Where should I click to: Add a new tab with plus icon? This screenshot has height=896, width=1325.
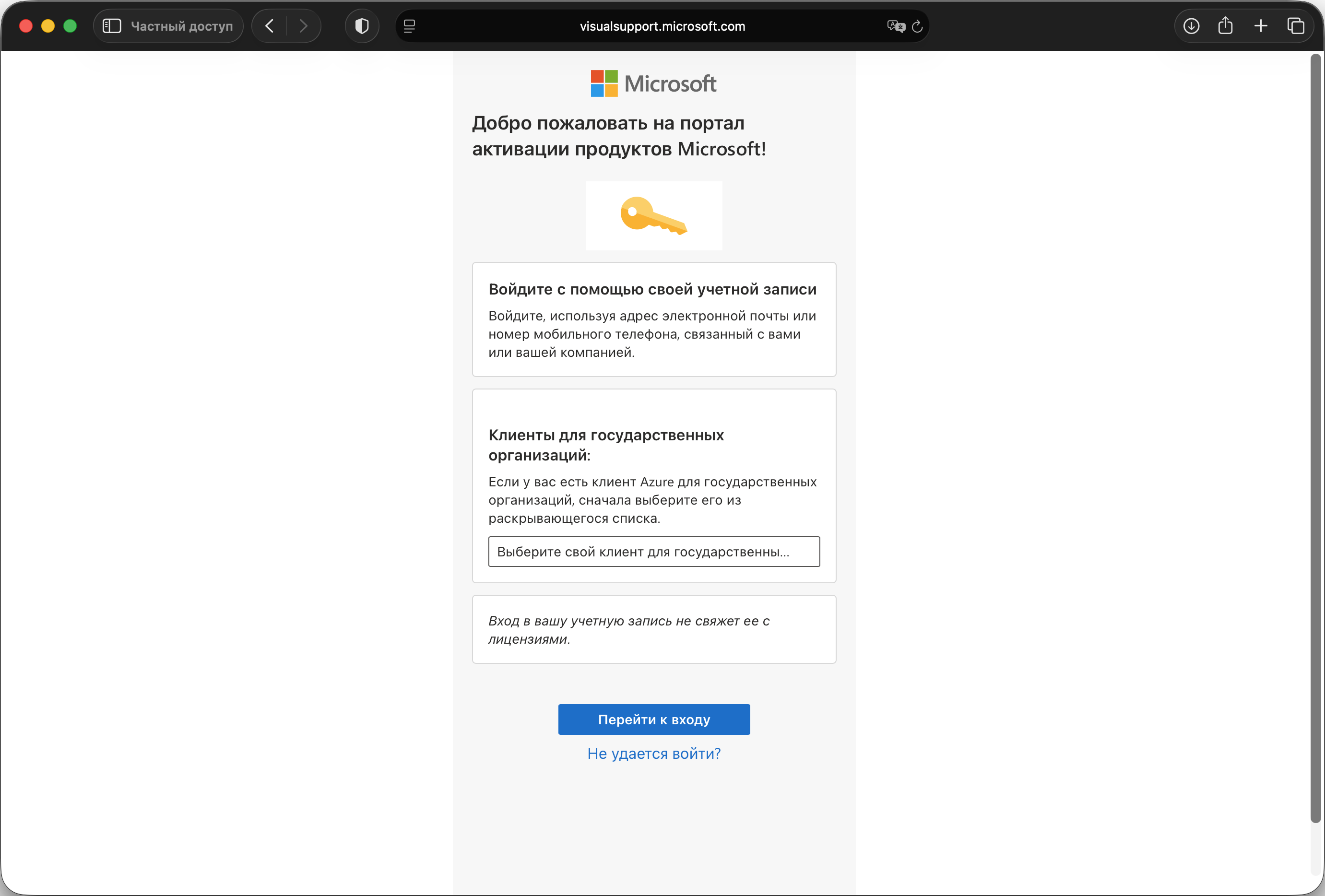[x=1261, y=26]
